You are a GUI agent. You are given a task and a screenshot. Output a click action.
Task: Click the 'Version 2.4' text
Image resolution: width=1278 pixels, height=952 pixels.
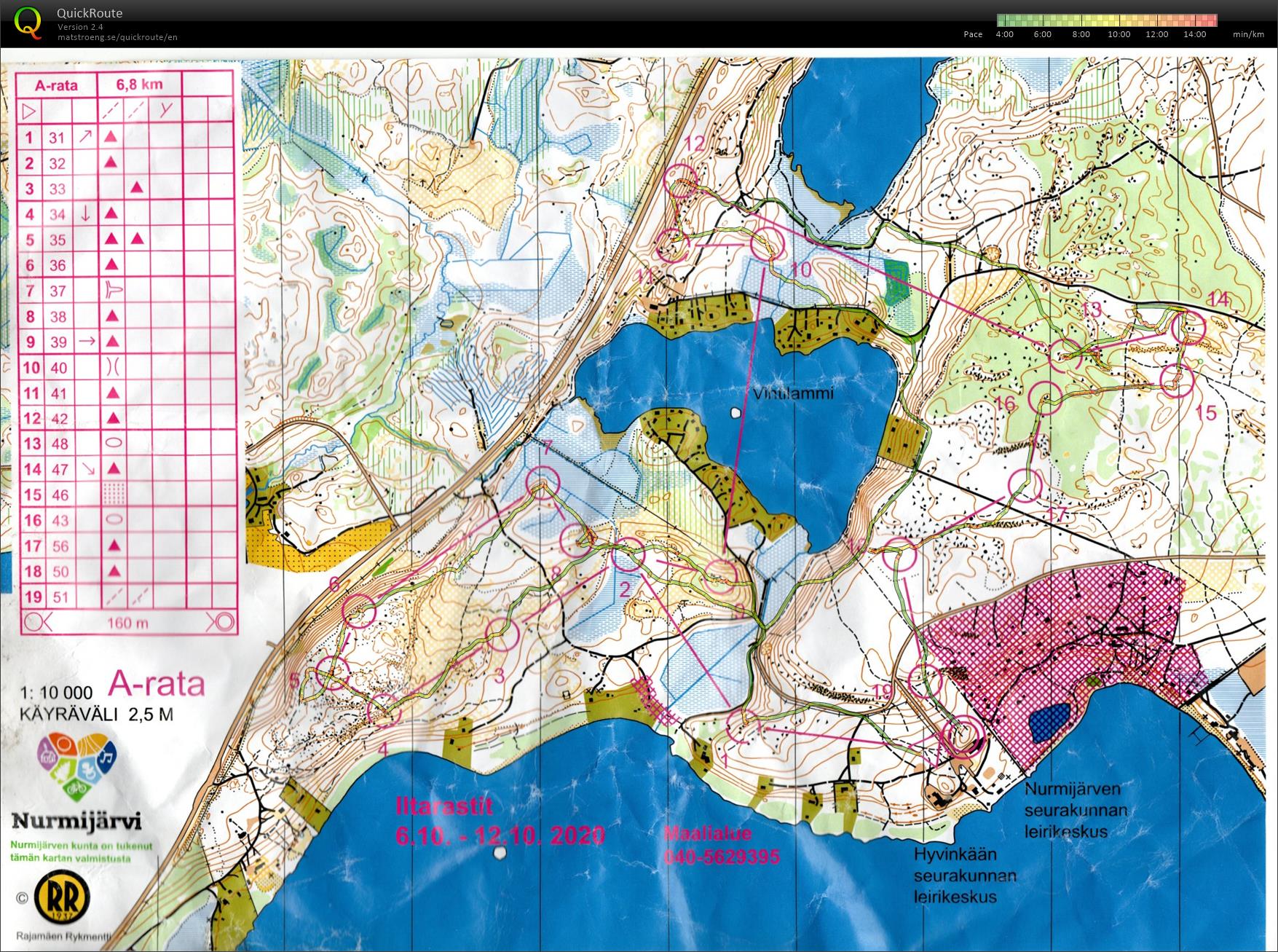coord(80,27)
